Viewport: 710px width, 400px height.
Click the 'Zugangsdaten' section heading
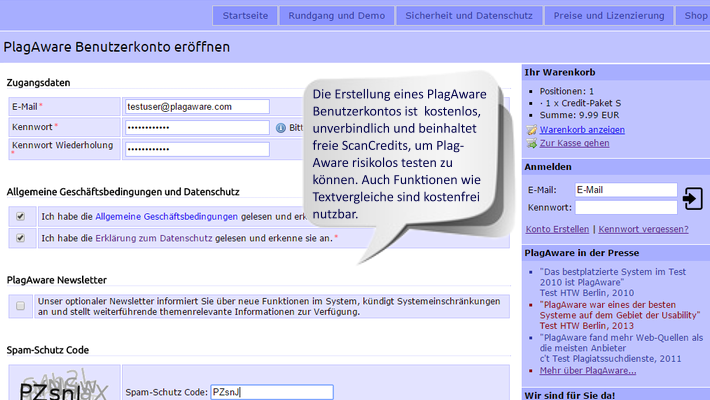point(38,83)
